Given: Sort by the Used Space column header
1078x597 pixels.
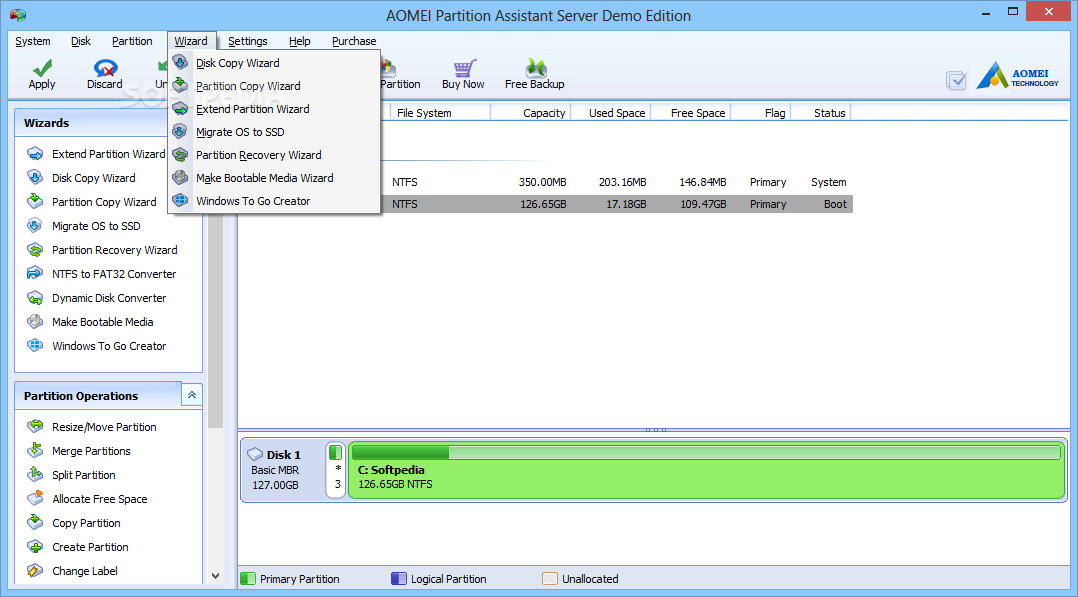Looking at the screenshot, I should 610,112.
